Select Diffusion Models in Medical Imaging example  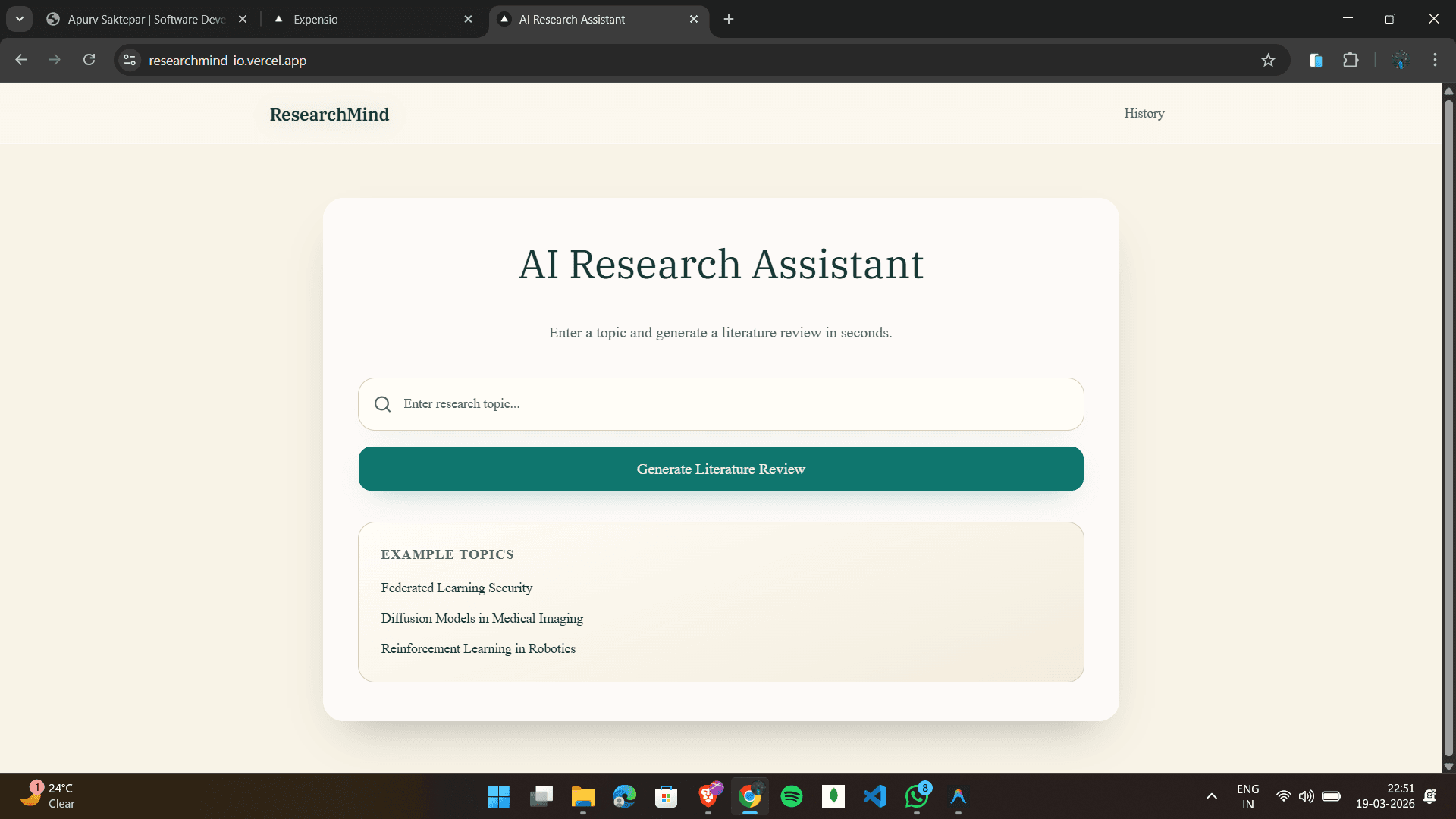[x=482, y=618]
